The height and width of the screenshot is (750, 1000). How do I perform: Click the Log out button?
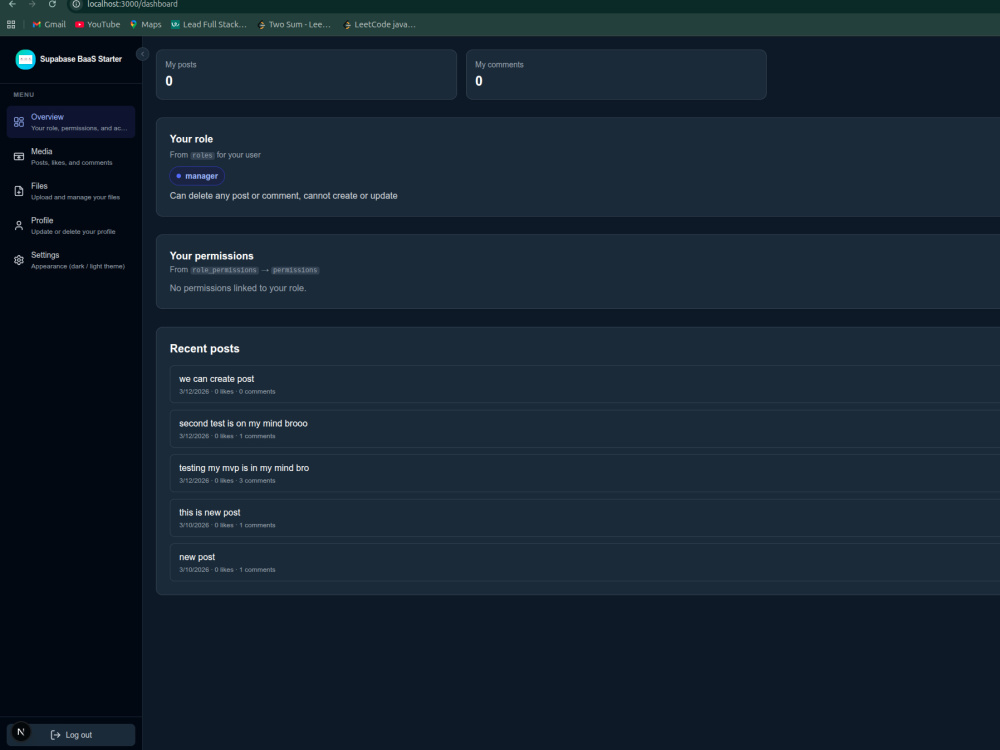point(71,735)
